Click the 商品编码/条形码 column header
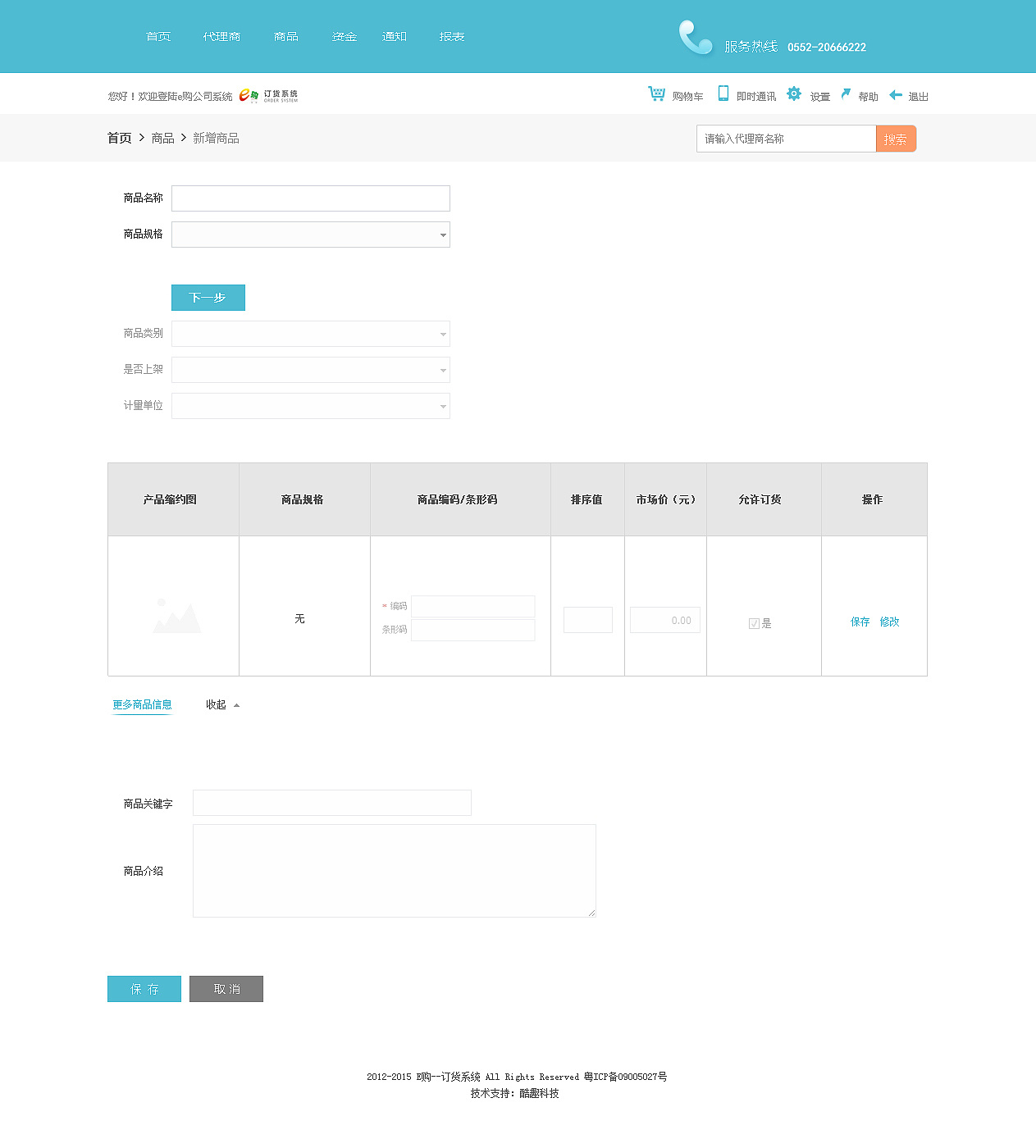Viewport: 1036px width, 1148px height. coord(460,499)
